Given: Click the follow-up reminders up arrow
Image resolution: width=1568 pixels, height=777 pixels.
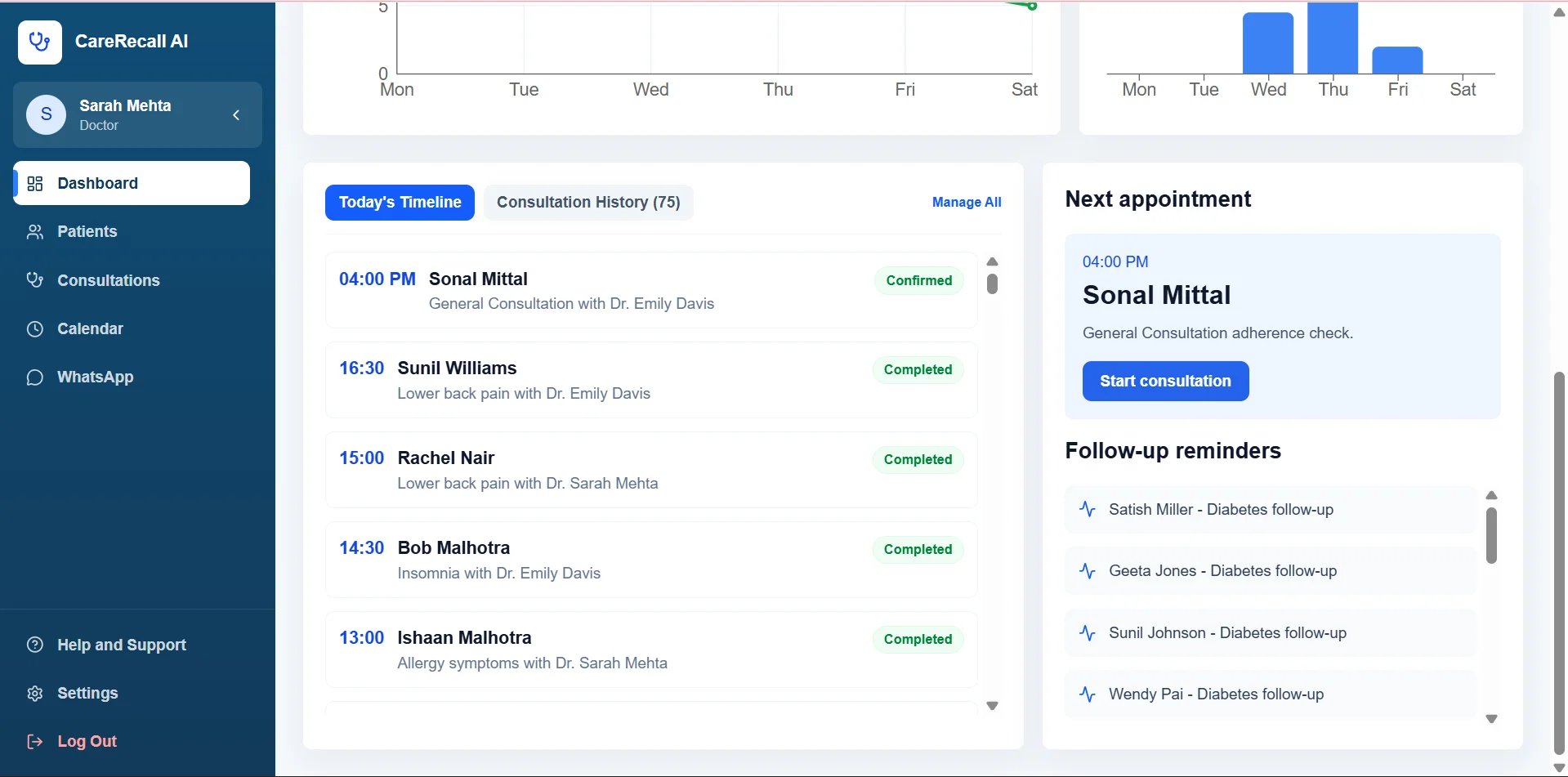Looking at the screenshot, I should [1491, 495].
